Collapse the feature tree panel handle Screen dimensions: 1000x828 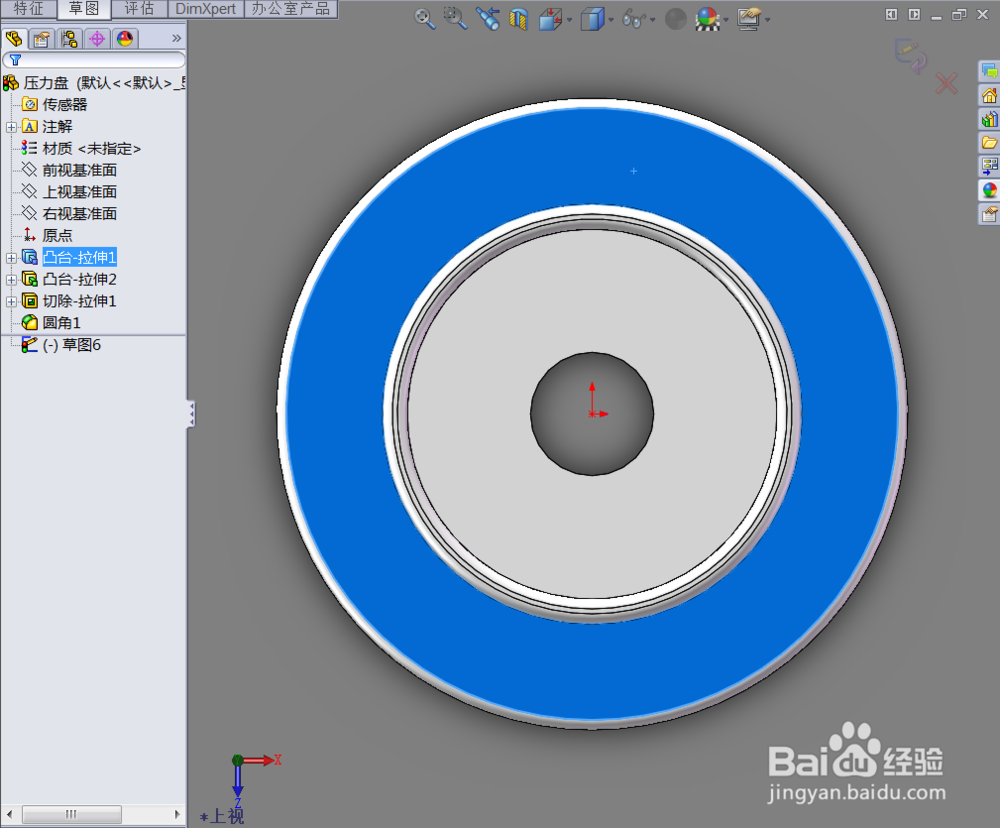(x=191, y=414)
